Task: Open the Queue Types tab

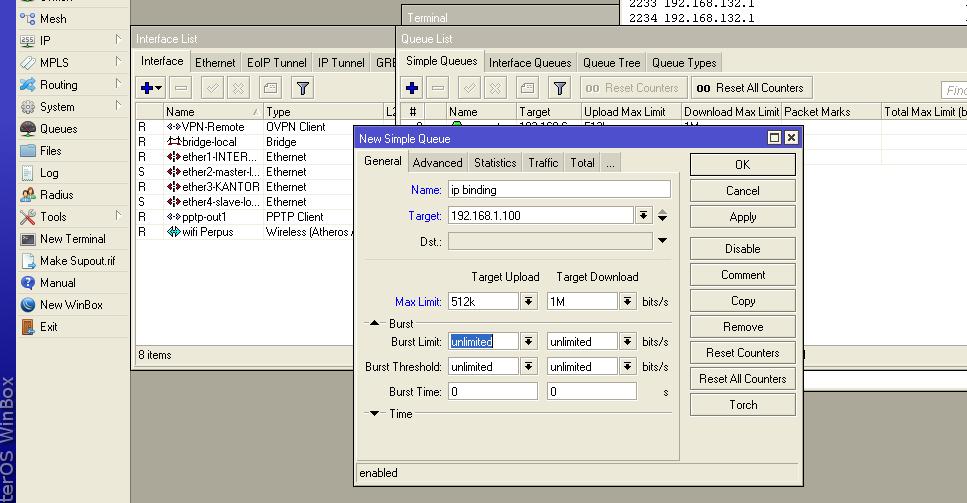Action: (x=684, y=63)
